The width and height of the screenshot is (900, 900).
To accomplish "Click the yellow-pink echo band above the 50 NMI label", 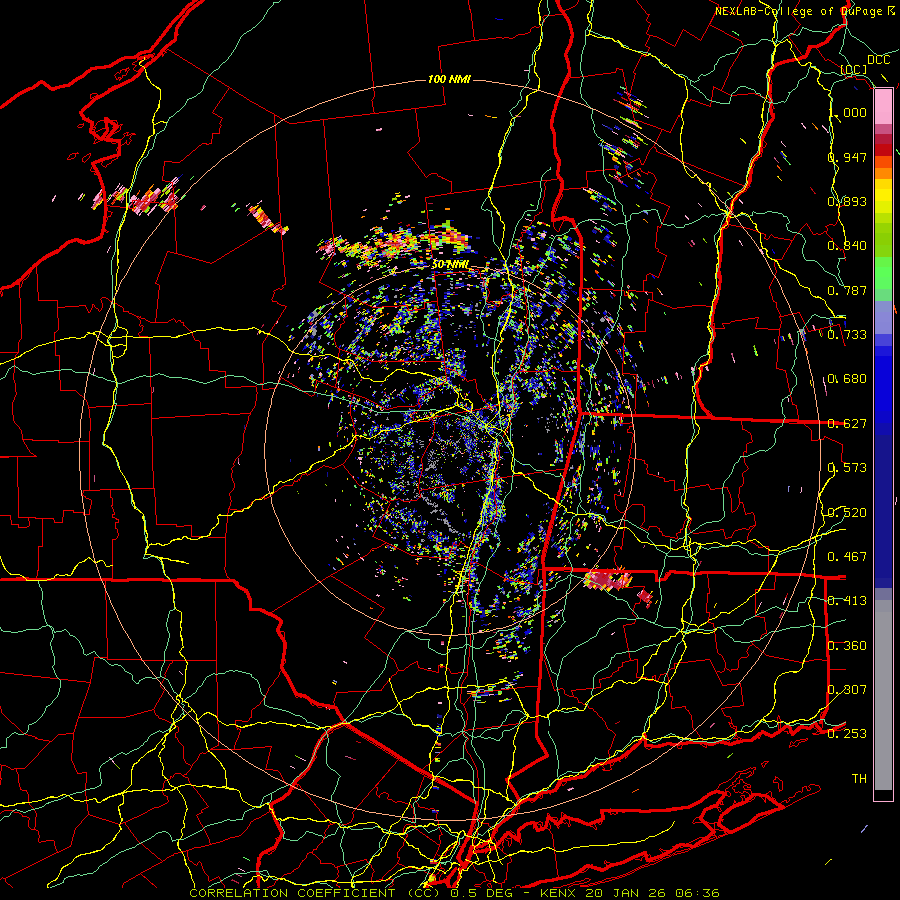I will click(396, 242).
